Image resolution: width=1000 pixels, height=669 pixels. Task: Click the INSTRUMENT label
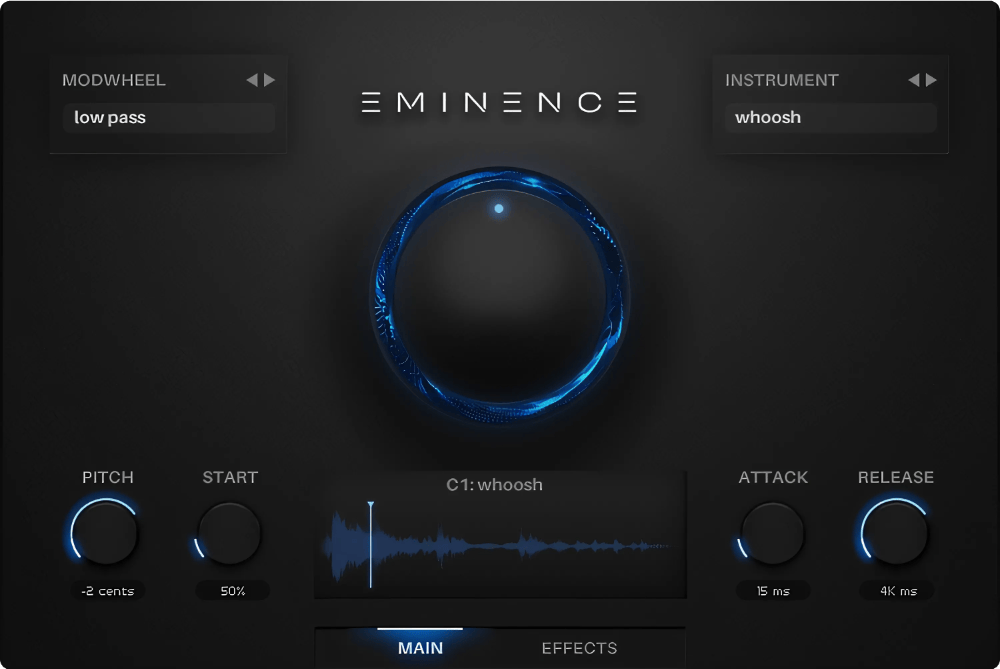coord(781,80)
